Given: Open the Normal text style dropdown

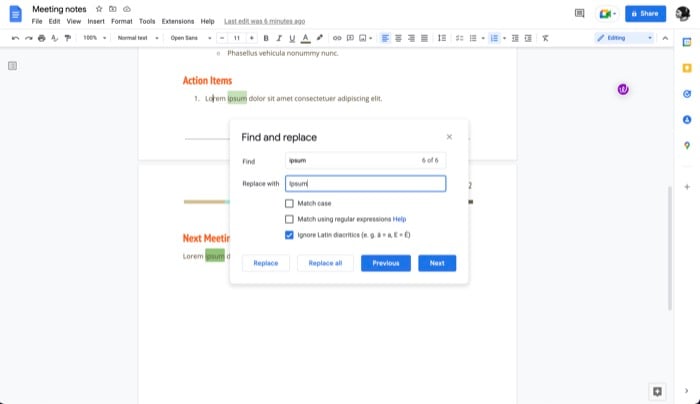Looking at the screenshot, I should pyautogui.click(x=138, y=38).
